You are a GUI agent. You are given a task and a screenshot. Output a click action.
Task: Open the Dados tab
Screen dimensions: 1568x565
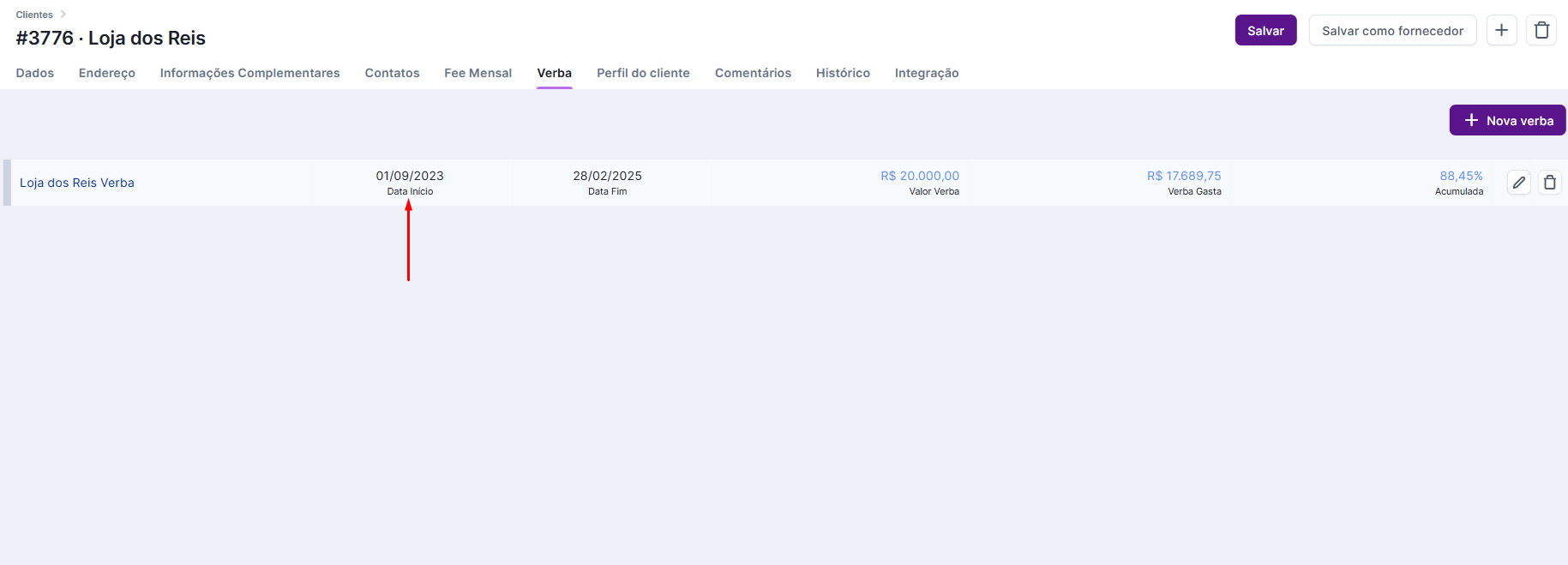(35, 73)
